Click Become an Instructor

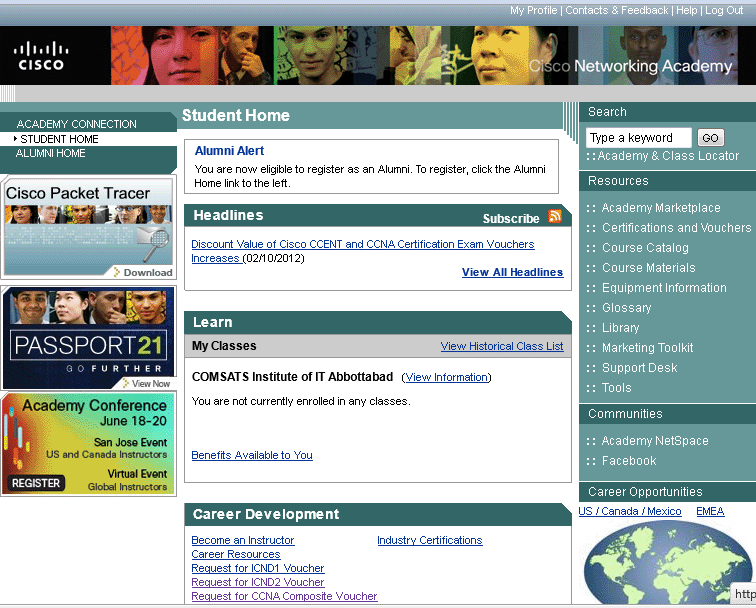(x=243, y=540)
